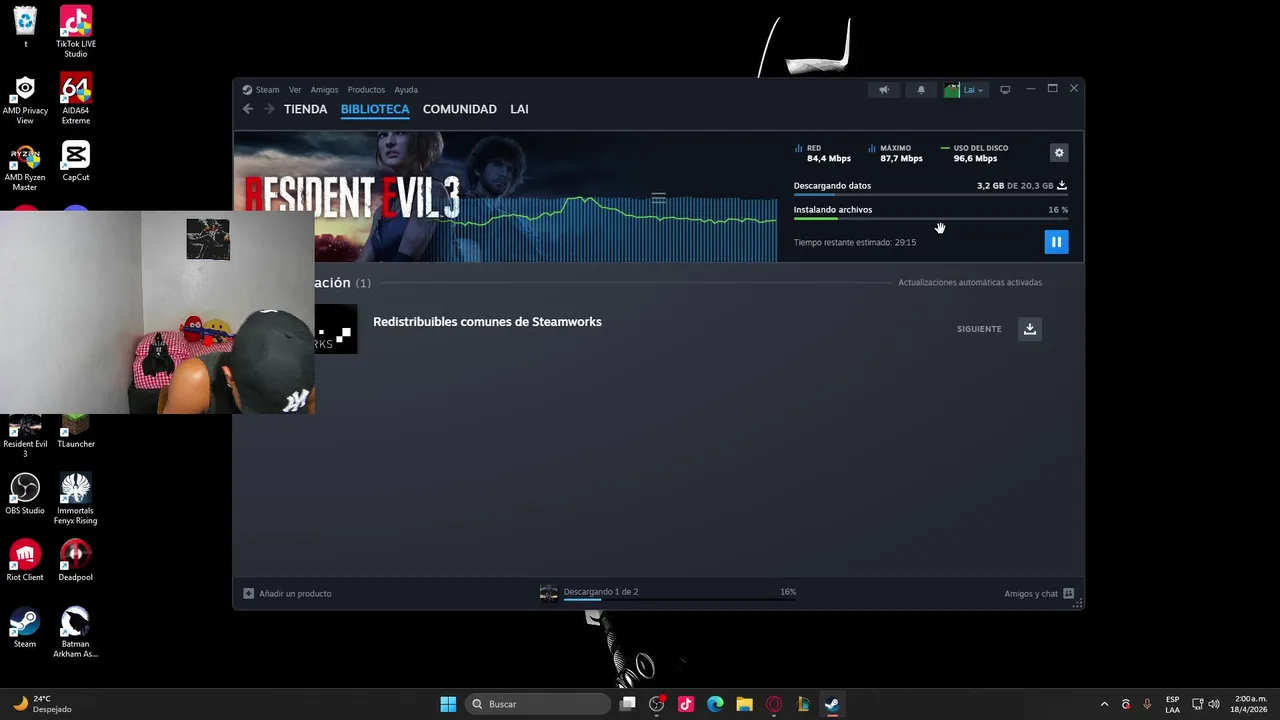Open the Amigos menu
This screenshot has width=1280, height=720.
pyautogui.click(x=324, y=90)
